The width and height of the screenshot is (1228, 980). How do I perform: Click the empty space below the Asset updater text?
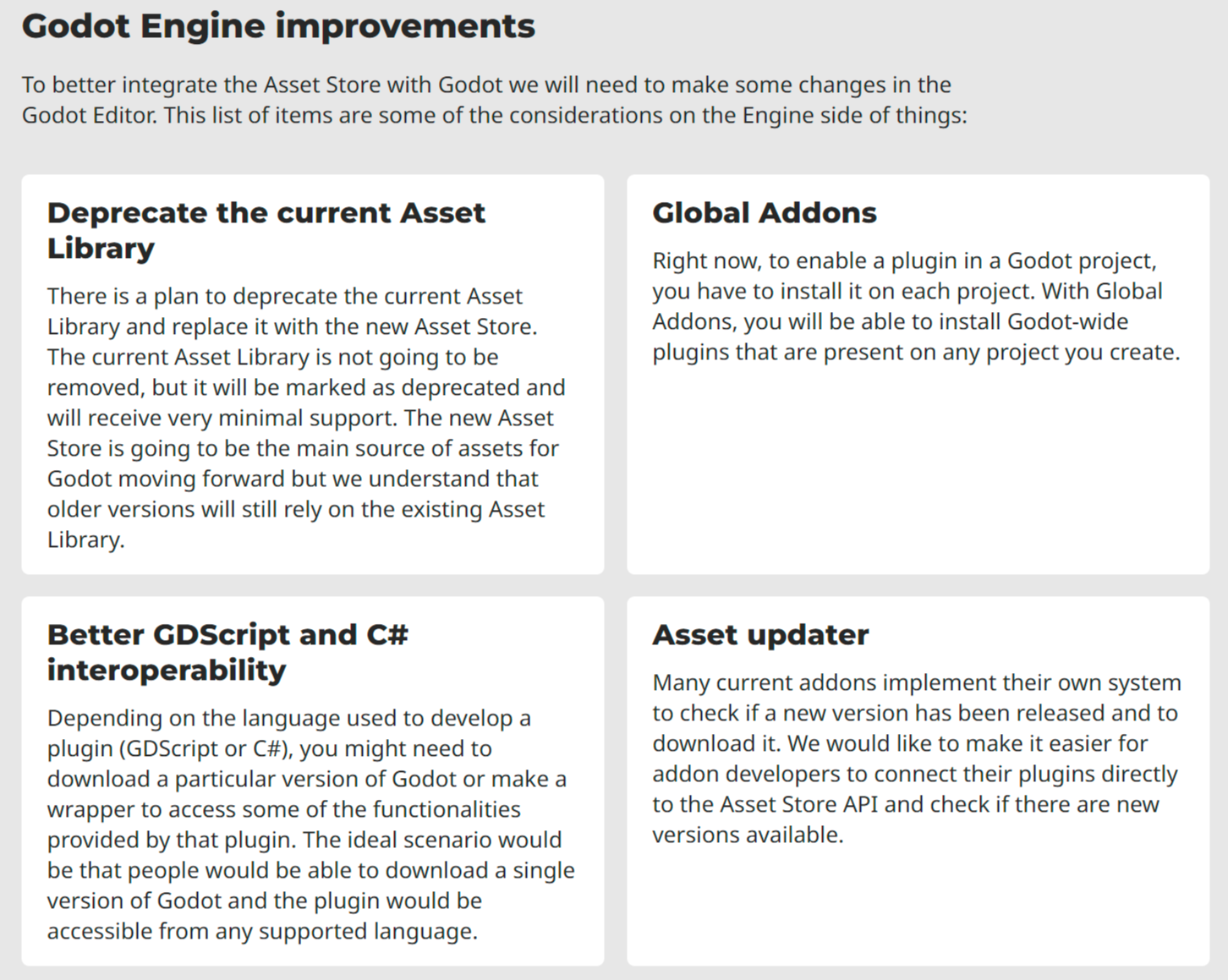(918, 905)
